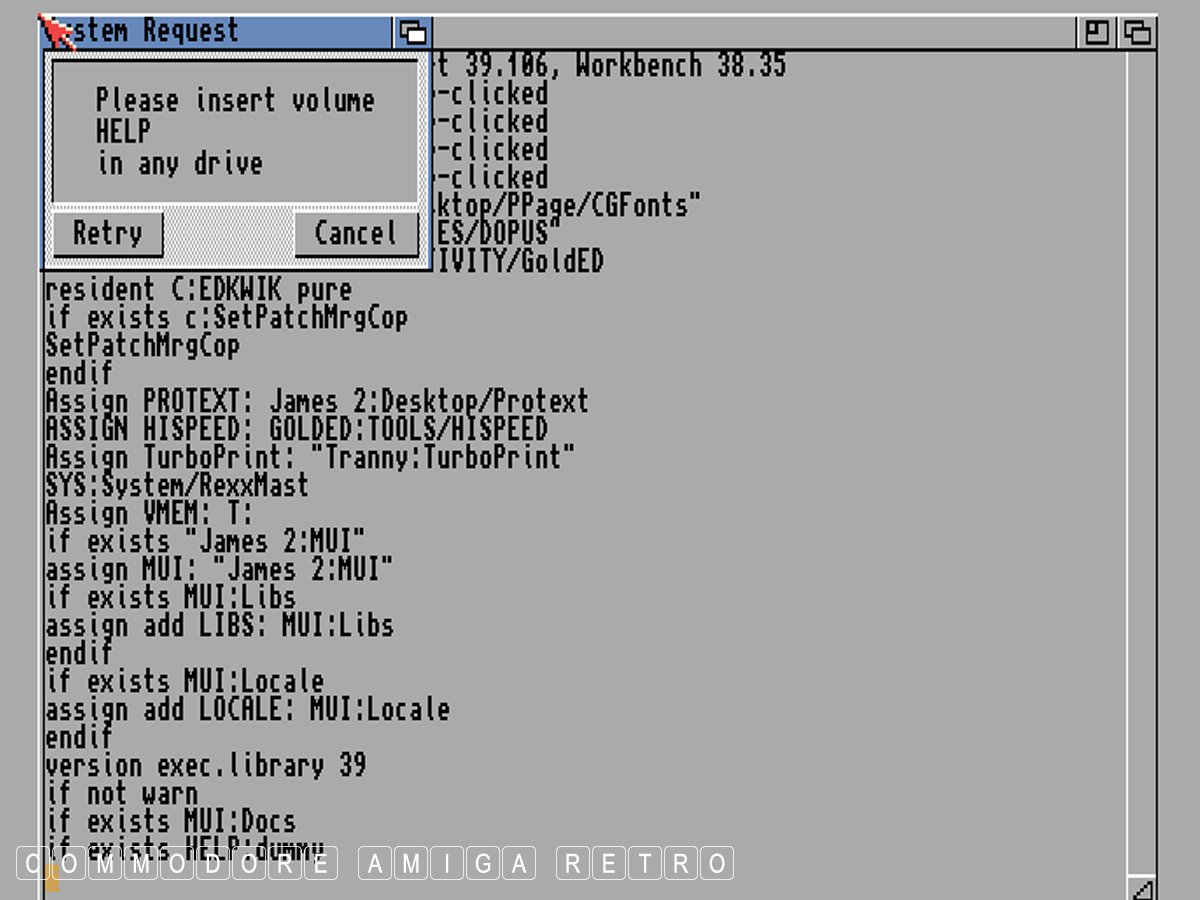Click the "SYS:System/RexxMast" line
1200x900 pixels.
(176, 486)
